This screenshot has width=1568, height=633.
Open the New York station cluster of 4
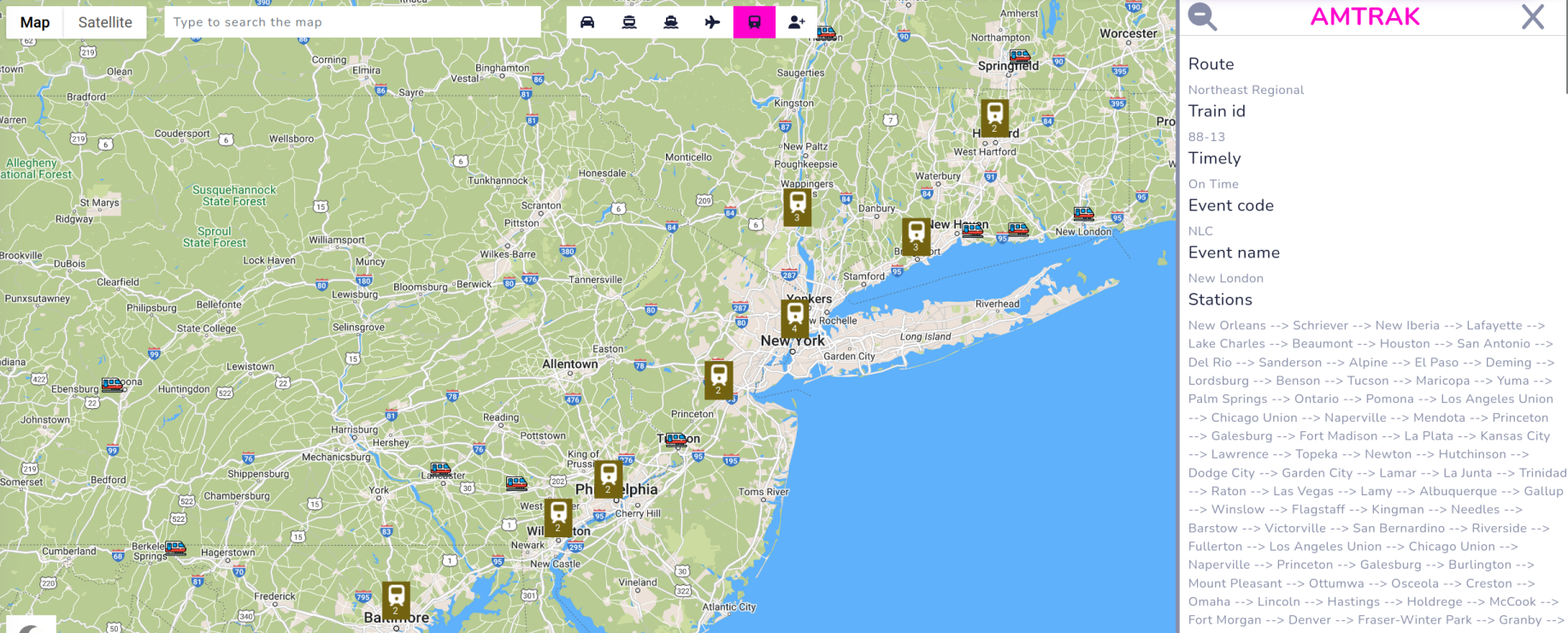coord(795,318)
